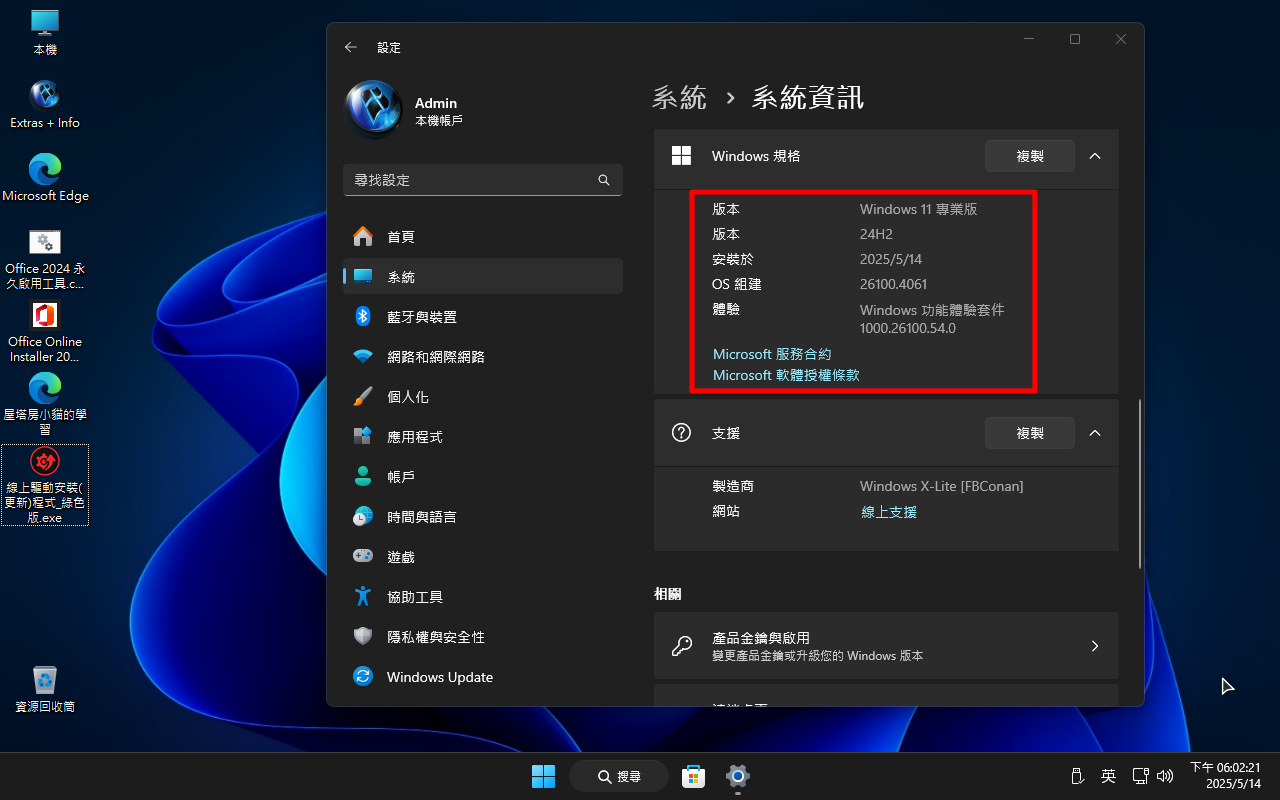The width and height of the screenshot is (1280, 800).
Task: Open network status tray icon
Action: click(x=1140, y=776)
